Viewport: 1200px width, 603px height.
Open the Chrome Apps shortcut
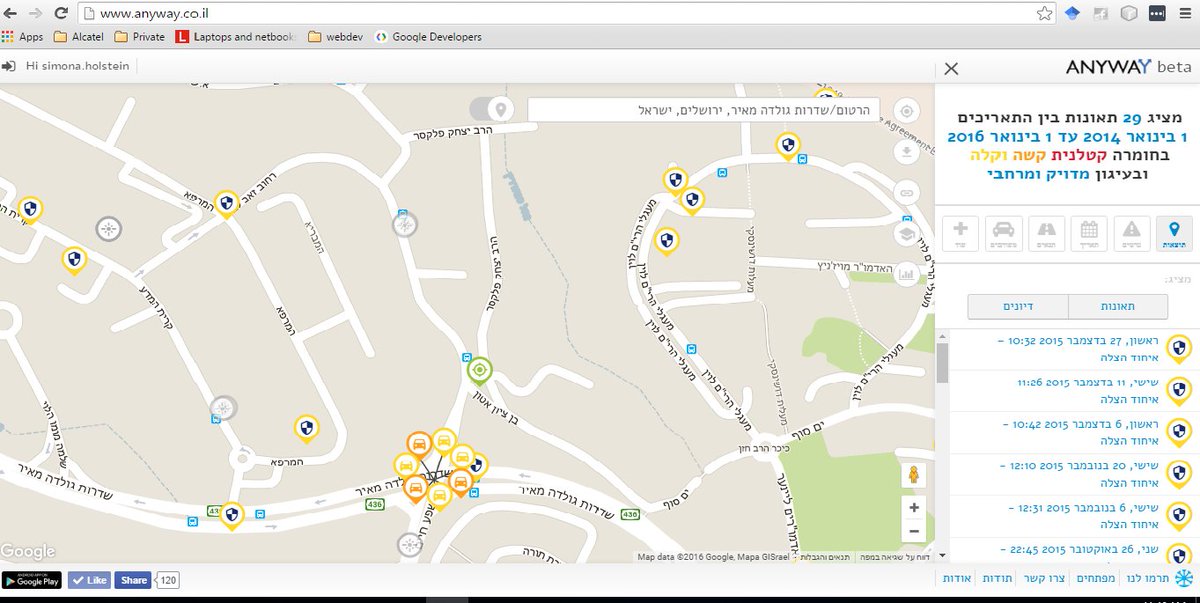tap(22, 37)
